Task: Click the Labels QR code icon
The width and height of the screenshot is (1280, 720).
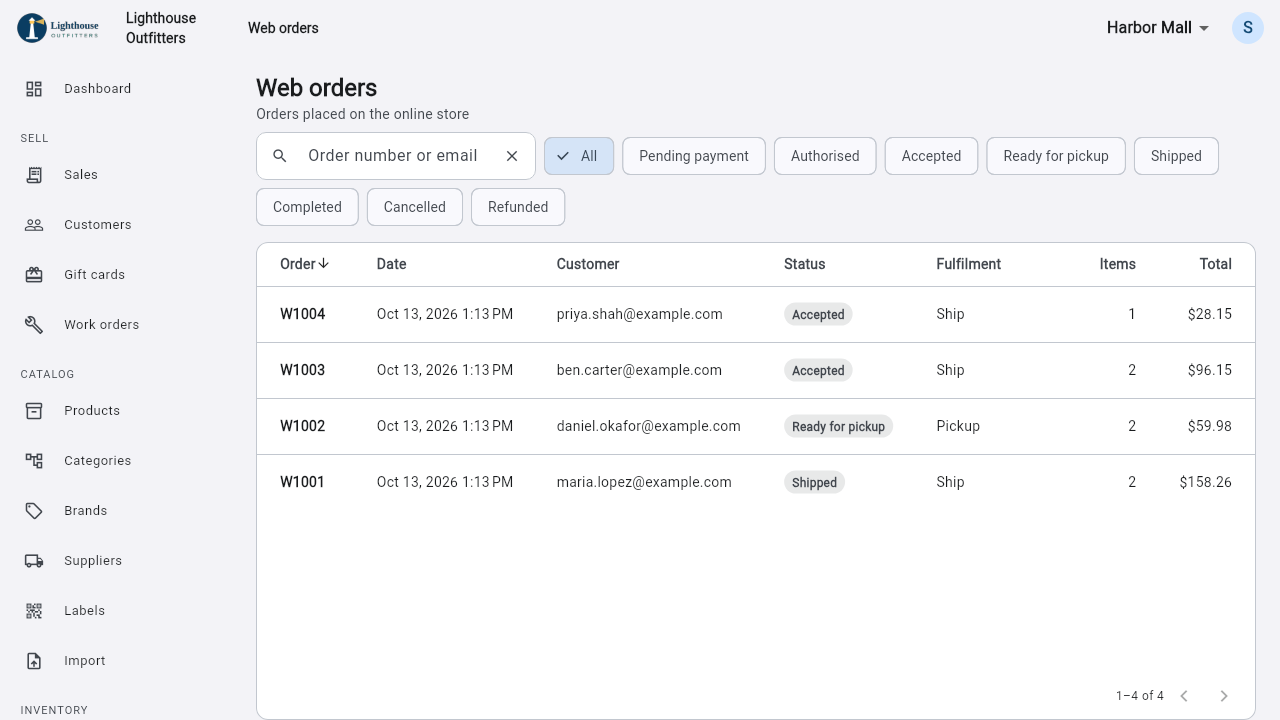Action: pyautogui.click(x=34, y=611)
